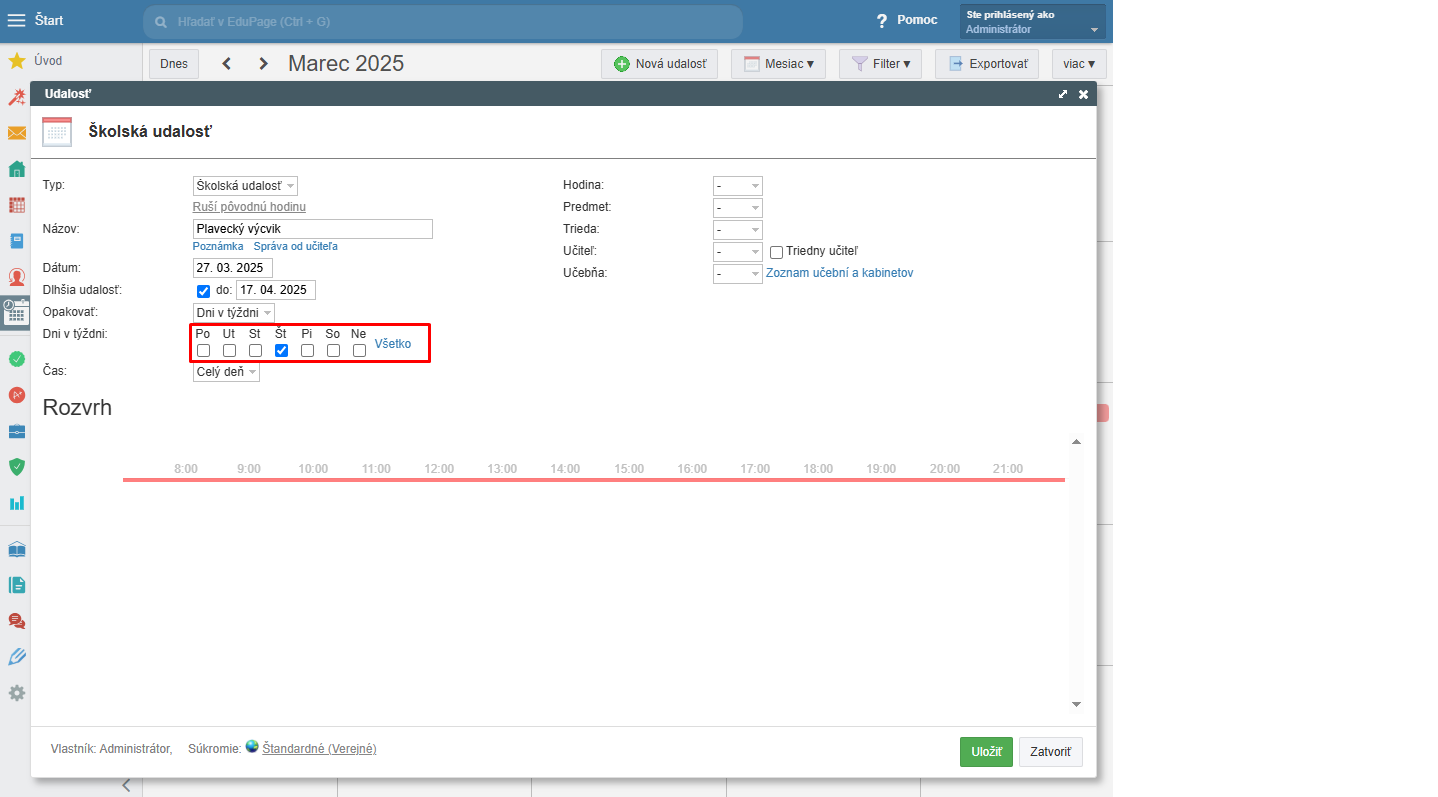Save the event with Uložiť
1438x797 pixels.
pyautogui.click(x=986, y=752)
